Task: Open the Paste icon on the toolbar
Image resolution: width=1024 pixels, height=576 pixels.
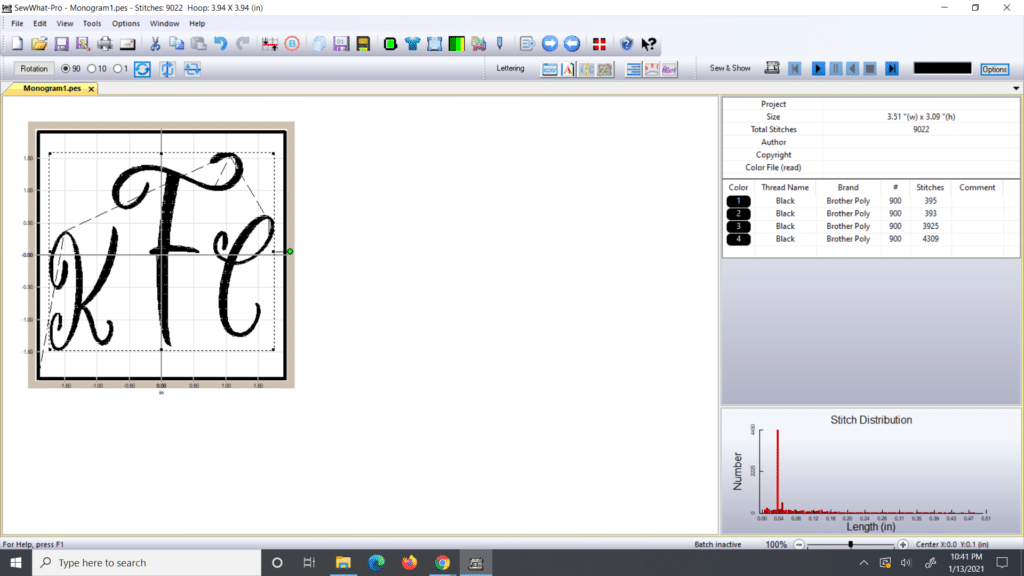Action: [x=198, y=46]
